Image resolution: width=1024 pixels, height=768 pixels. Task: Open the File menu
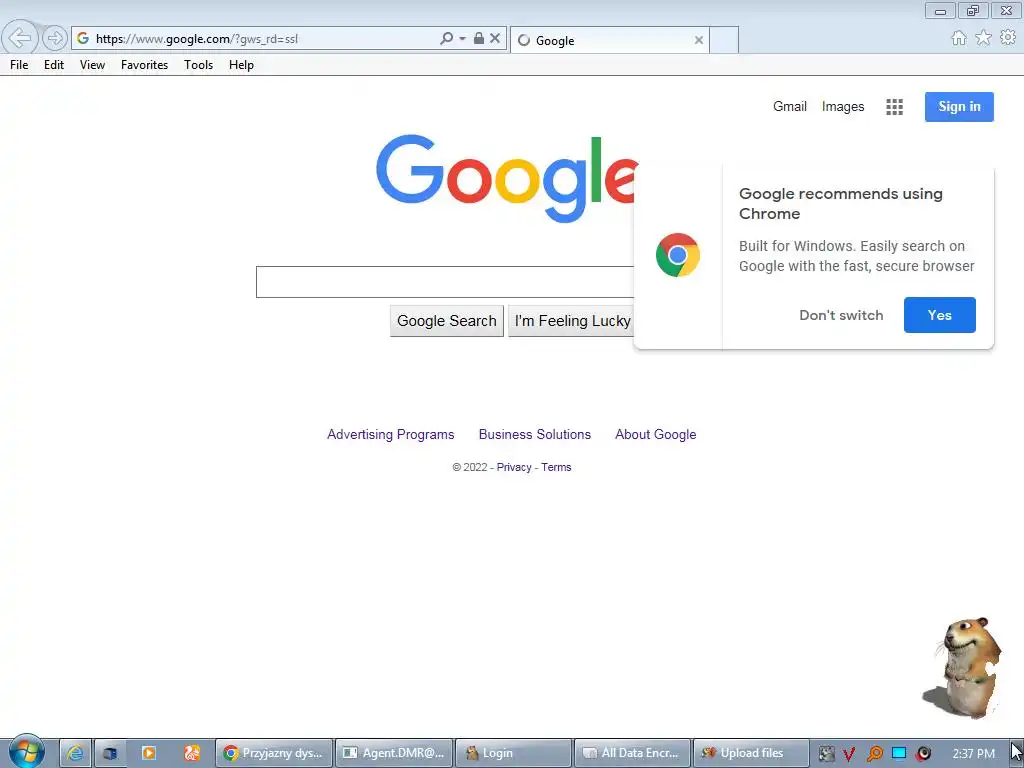(x=19, y=65)
